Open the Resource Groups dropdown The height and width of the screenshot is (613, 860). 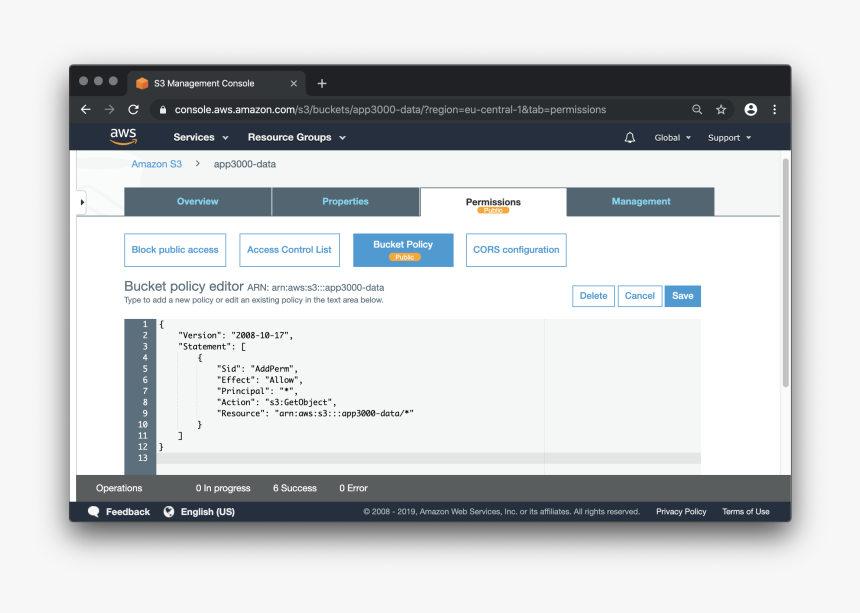pyautogui.click(x=297, y=138)
